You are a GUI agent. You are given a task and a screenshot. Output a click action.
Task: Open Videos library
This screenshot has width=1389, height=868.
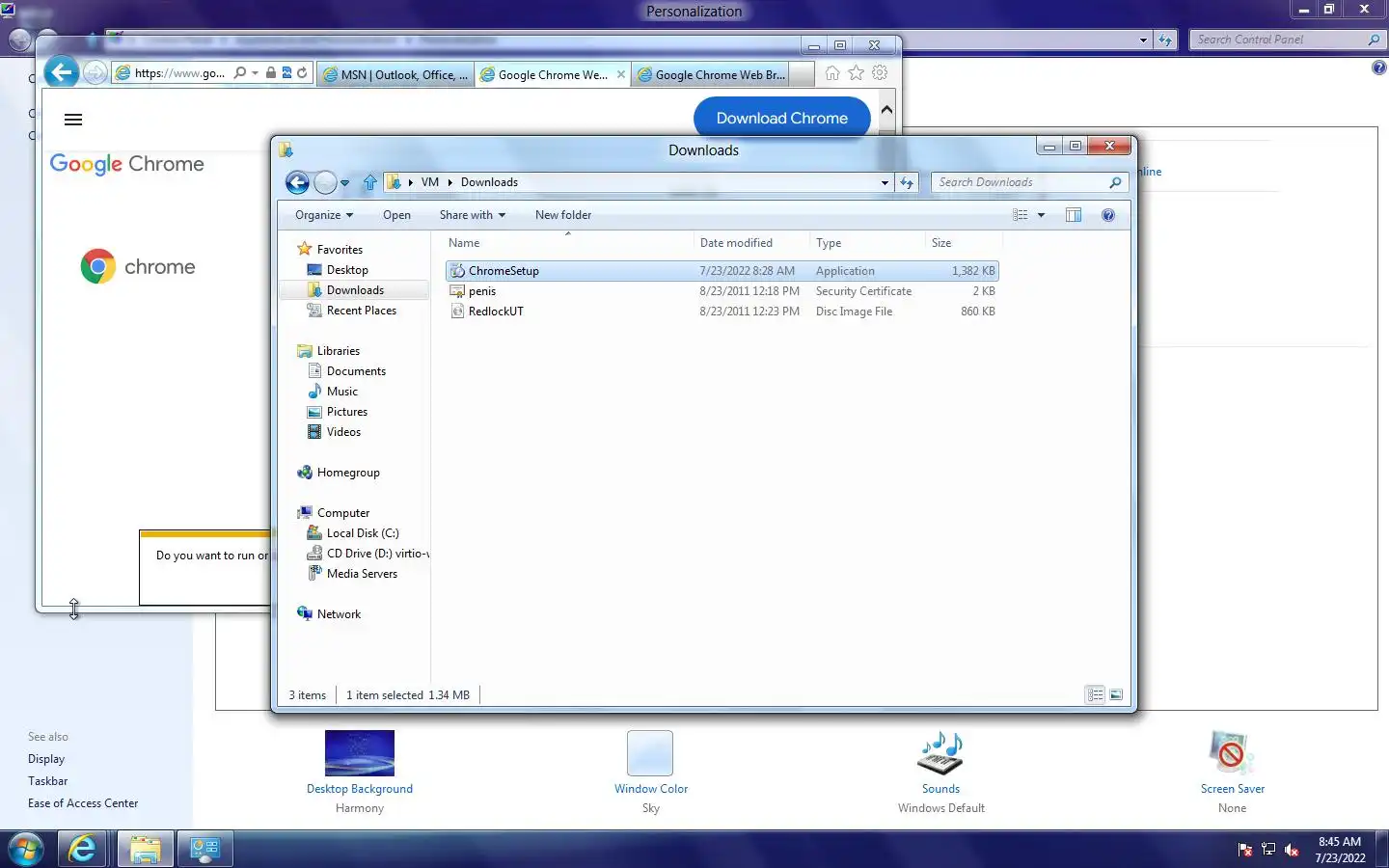tap(343, 432)
